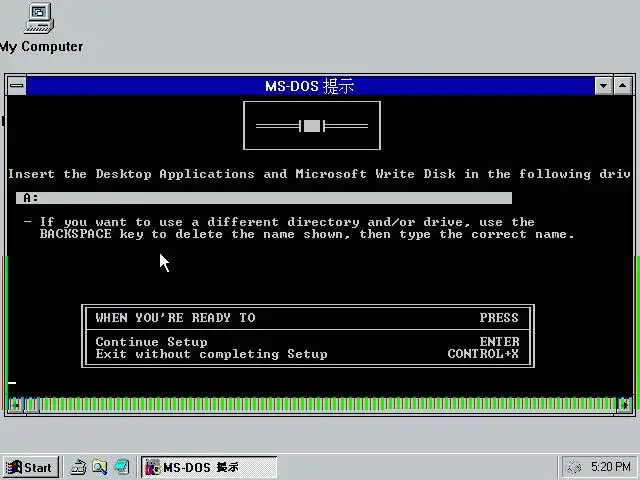Screen dimensions: 640x480
Task: Minimize the MS-DOS window with down arrow
Action: [603, 86]
